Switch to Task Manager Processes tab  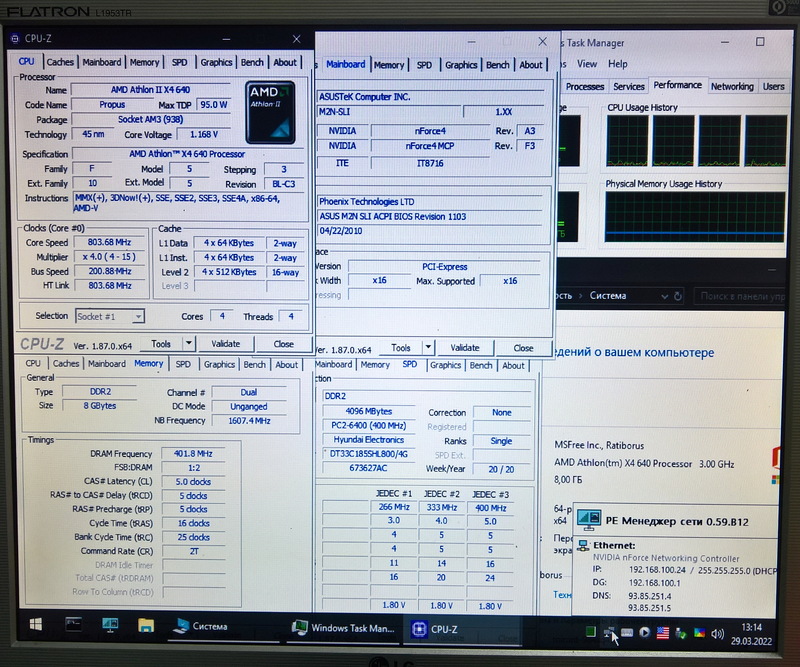point(585,87)
